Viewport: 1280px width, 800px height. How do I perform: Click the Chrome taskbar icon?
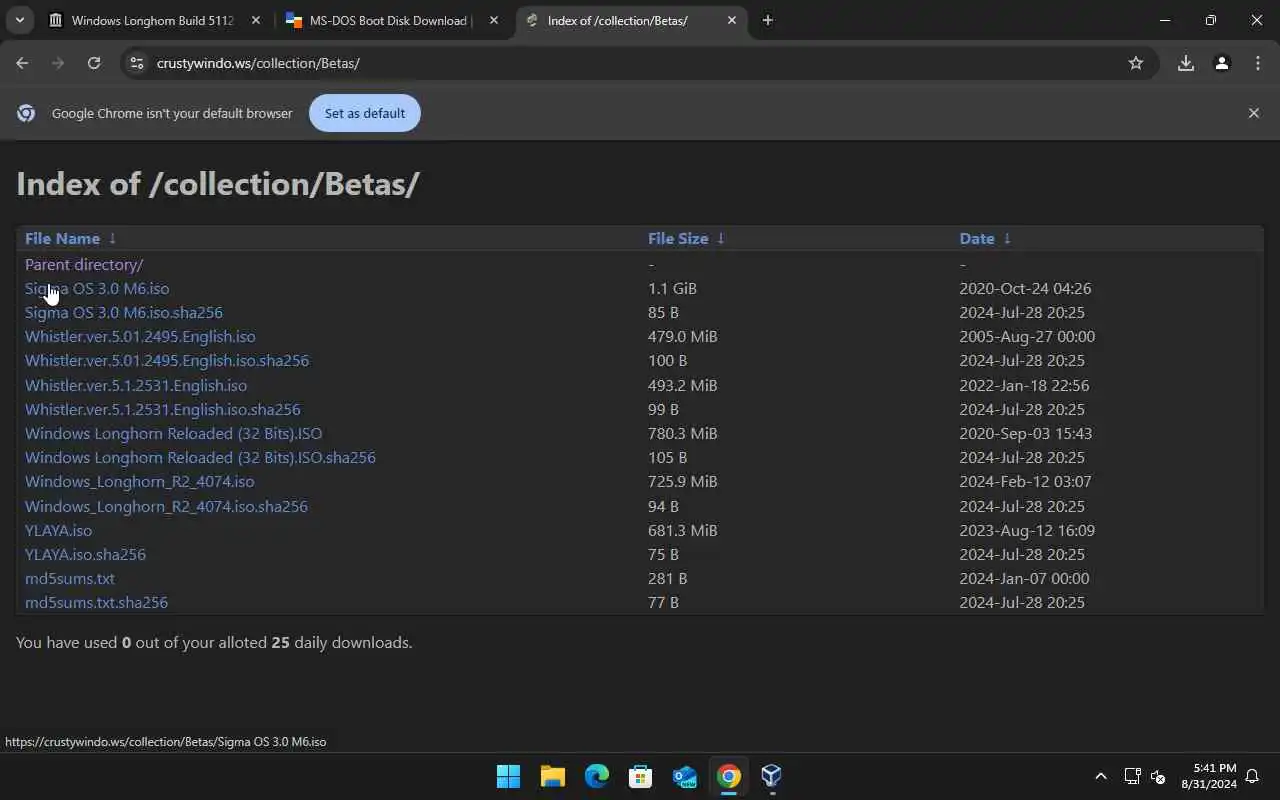728,776
